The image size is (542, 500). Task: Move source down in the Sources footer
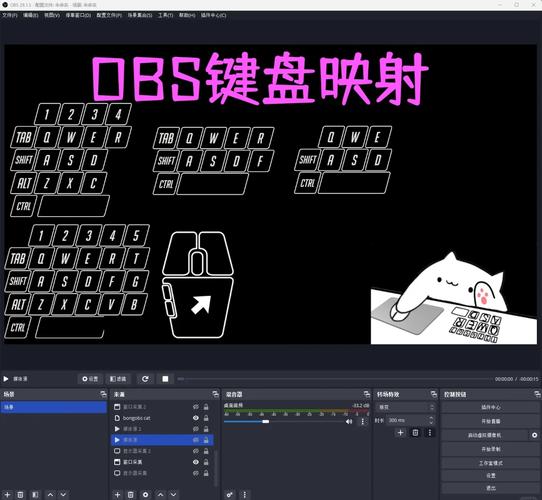coord(174,495)
